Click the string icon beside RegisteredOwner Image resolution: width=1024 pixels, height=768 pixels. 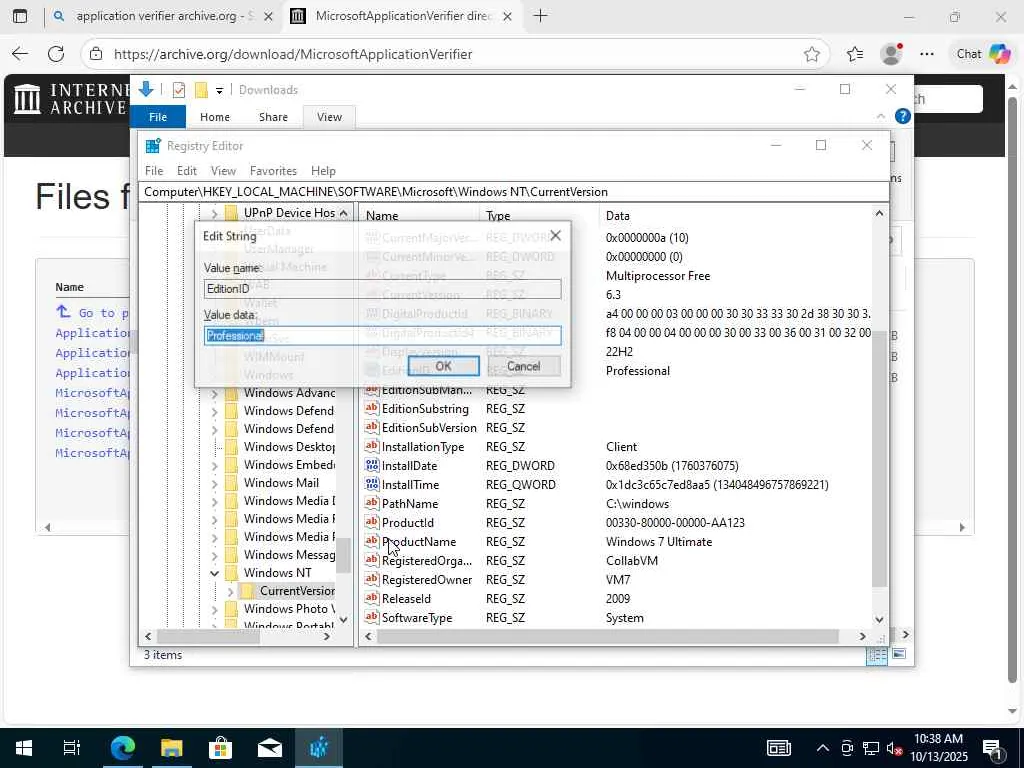click(x=372, y=579)
